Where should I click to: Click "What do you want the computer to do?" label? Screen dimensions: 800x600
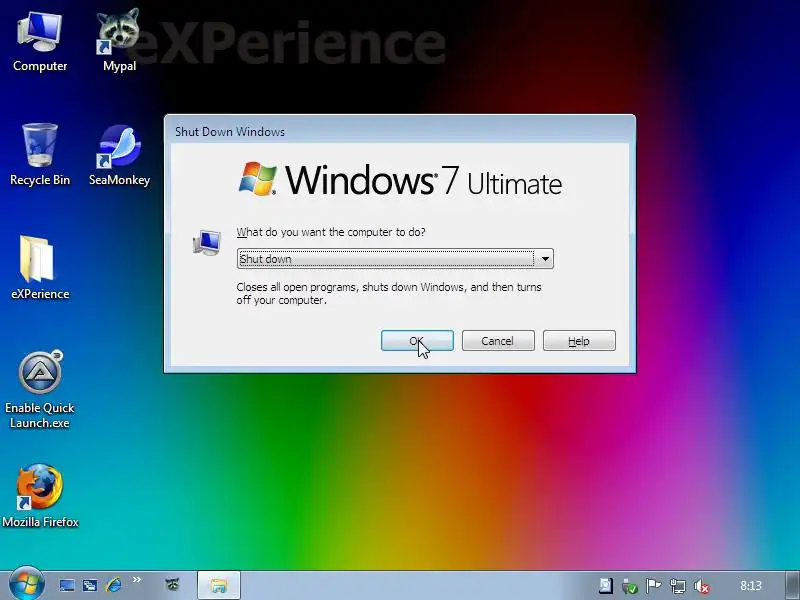(x=331, y=232)
